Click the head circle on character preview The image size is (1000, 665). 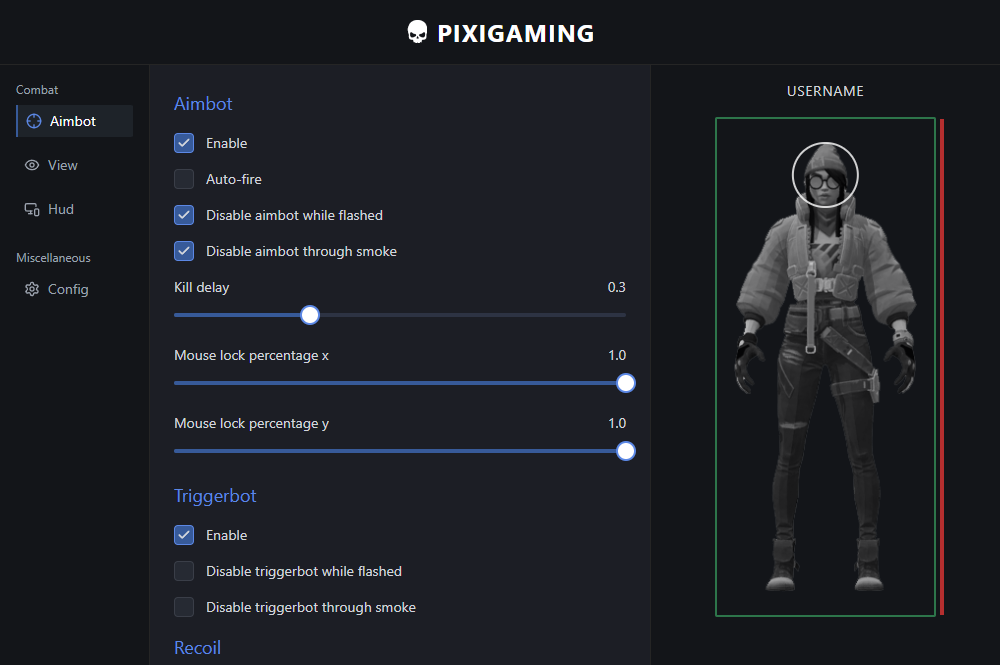coord(825,175)
